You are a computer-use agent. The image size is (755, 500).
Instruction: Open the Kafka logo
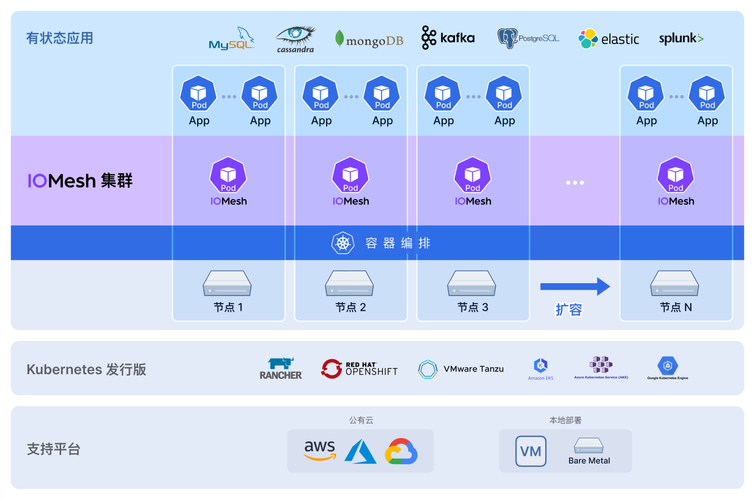(x=448, y=38)
